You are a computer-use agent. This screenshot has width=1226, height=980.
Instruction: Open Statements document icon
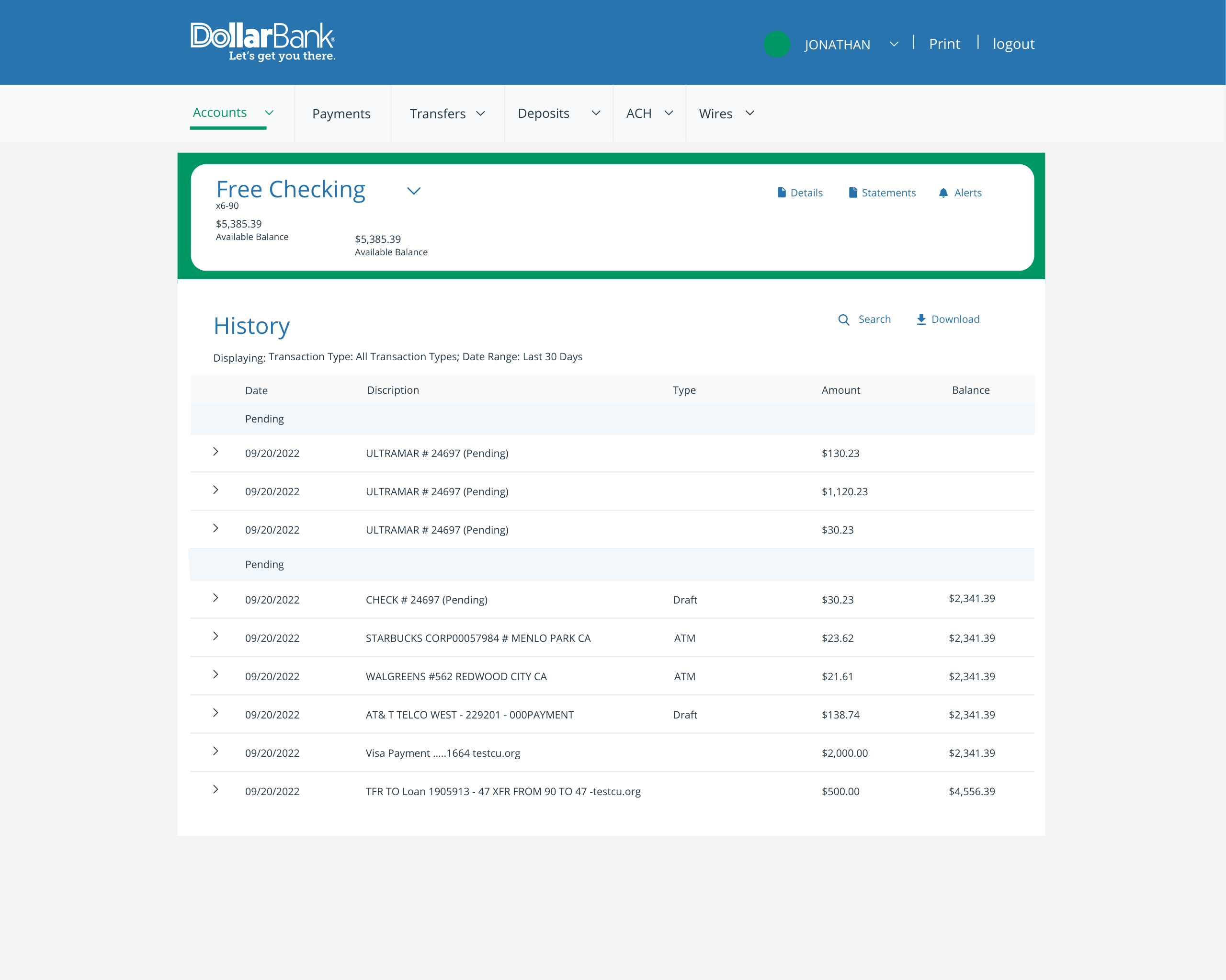click(x=852, y=193)
